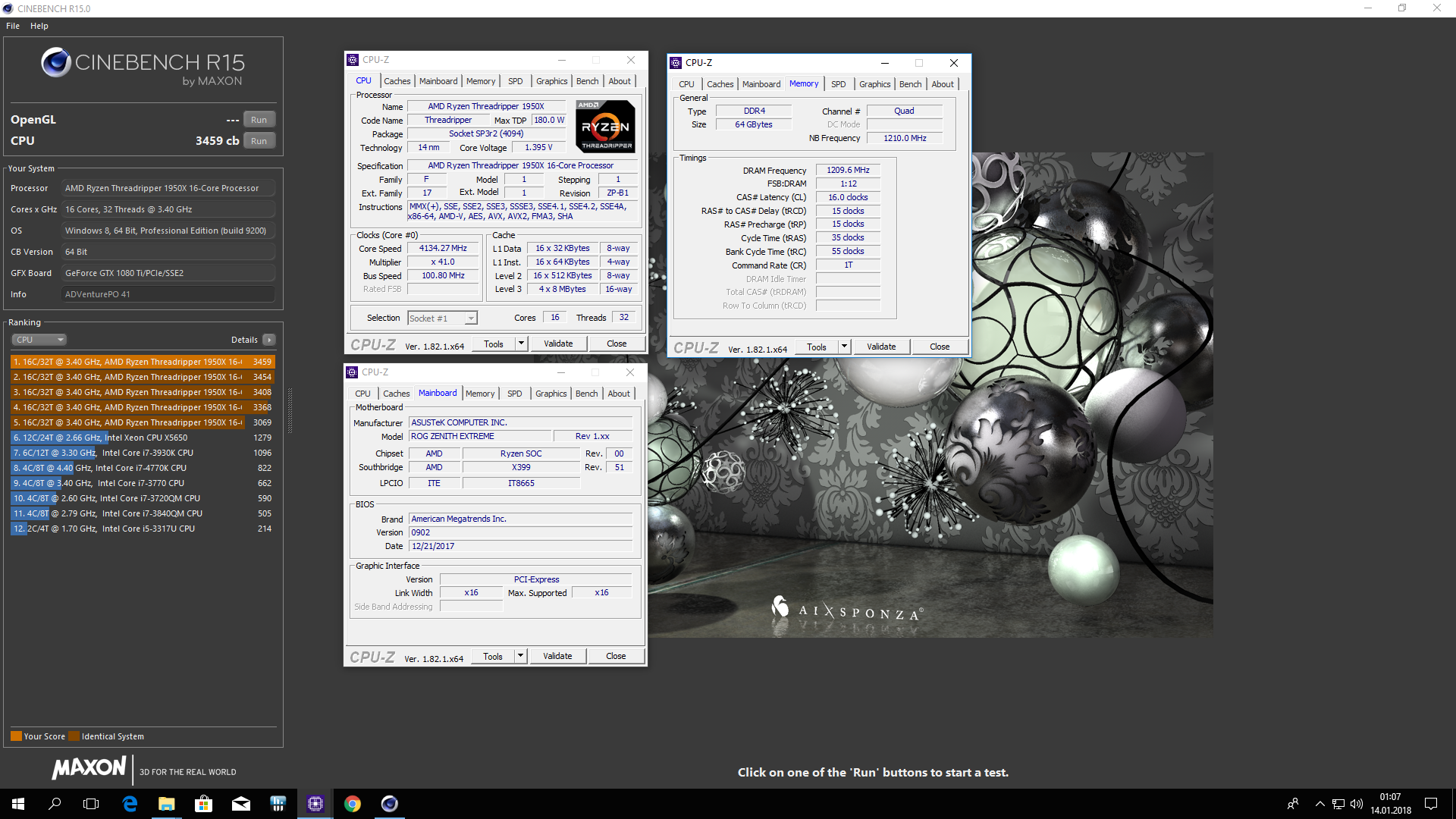1456x819 pixels.
Task: Click Cinebench R15 logo in left panel
Action: pyautogui.click(x=143, y=67)
